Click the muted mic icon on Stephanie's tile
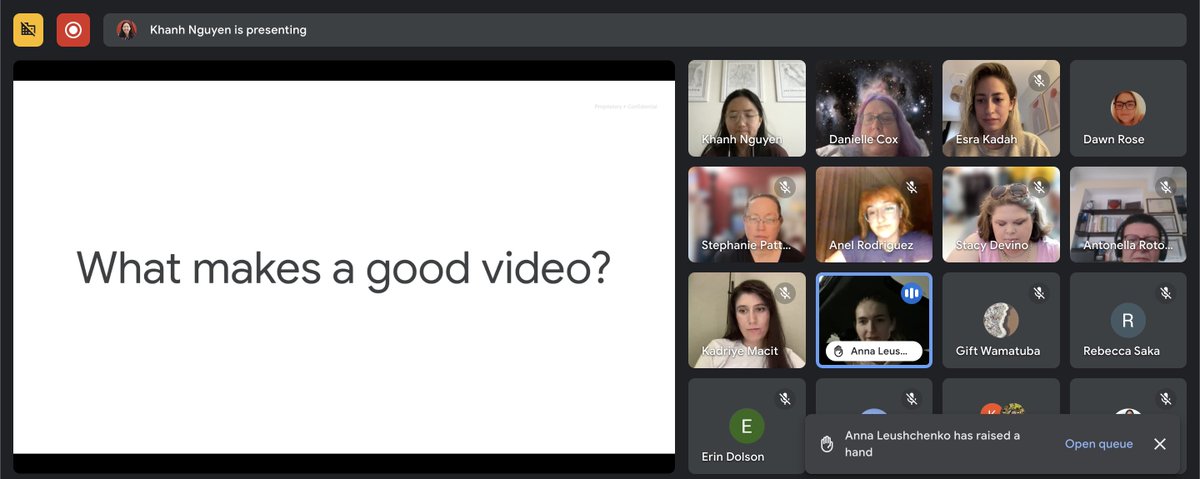The image size is (1200, 479). (785, 187)
